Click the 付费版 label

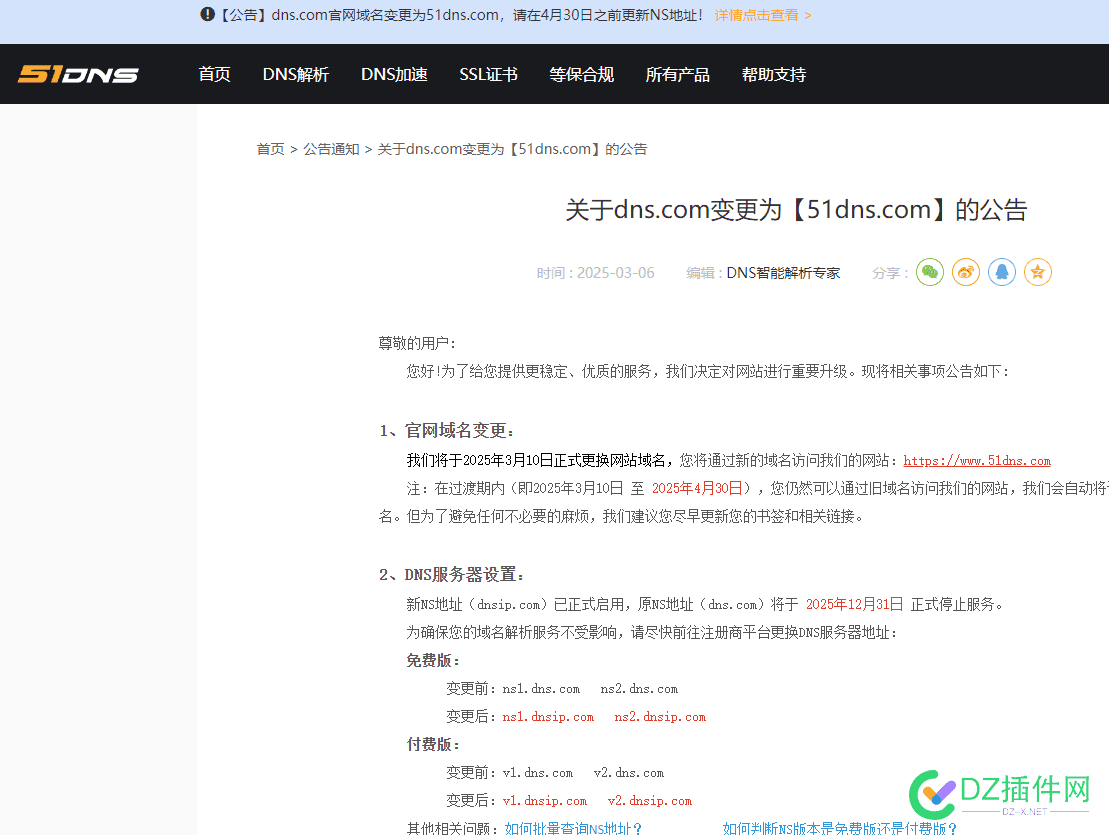pos(433,745)
